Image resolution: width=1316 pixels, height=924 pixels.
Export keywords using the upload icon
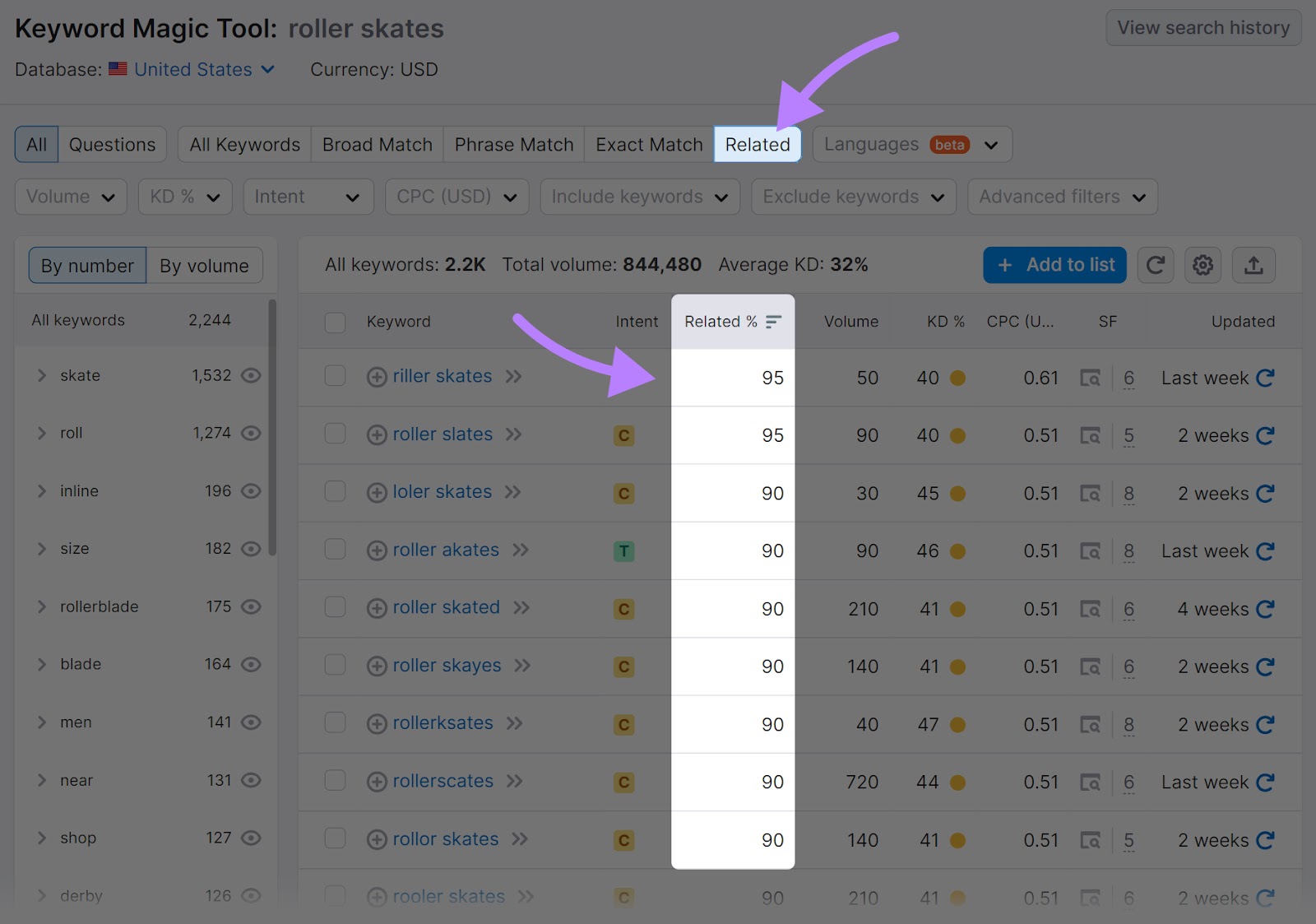1253,265
